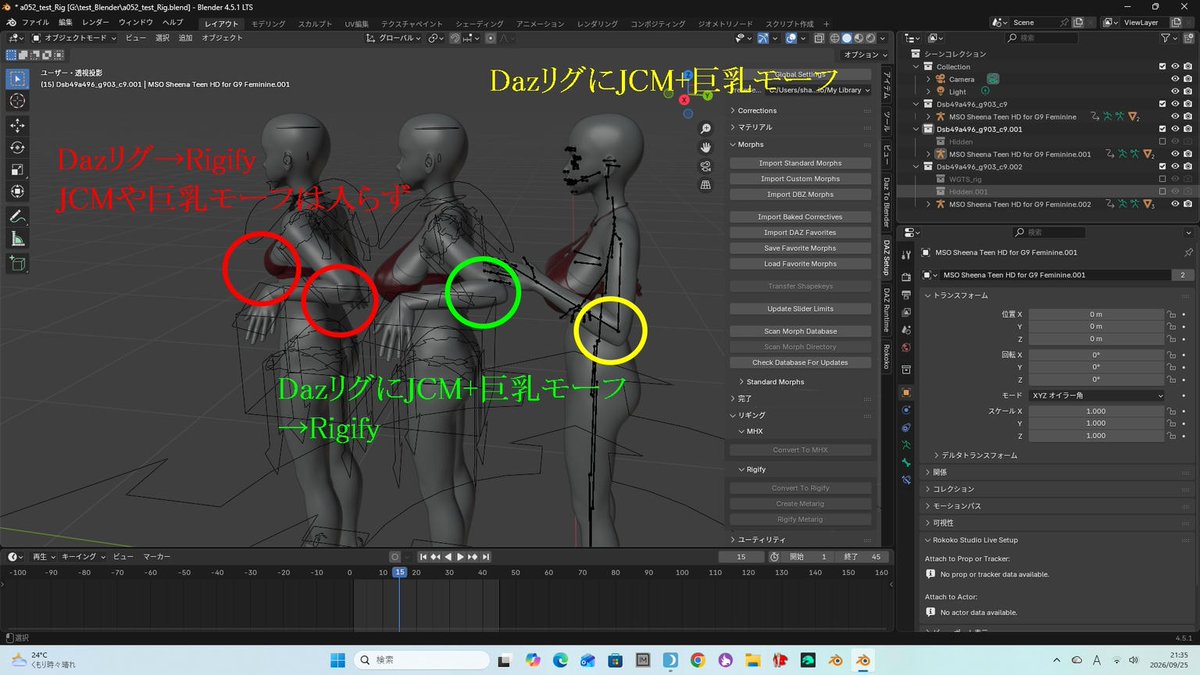Collapse the Morphs panel

point(750,145)
